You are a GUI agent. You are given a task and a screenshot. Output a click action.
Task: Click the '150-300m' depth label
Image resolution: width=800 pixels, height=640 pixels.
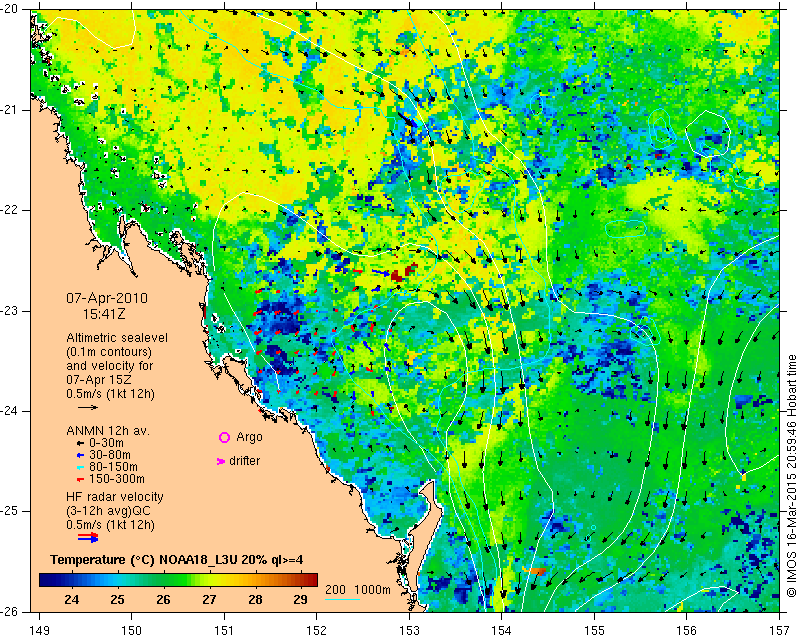click(x=116, y=479)
